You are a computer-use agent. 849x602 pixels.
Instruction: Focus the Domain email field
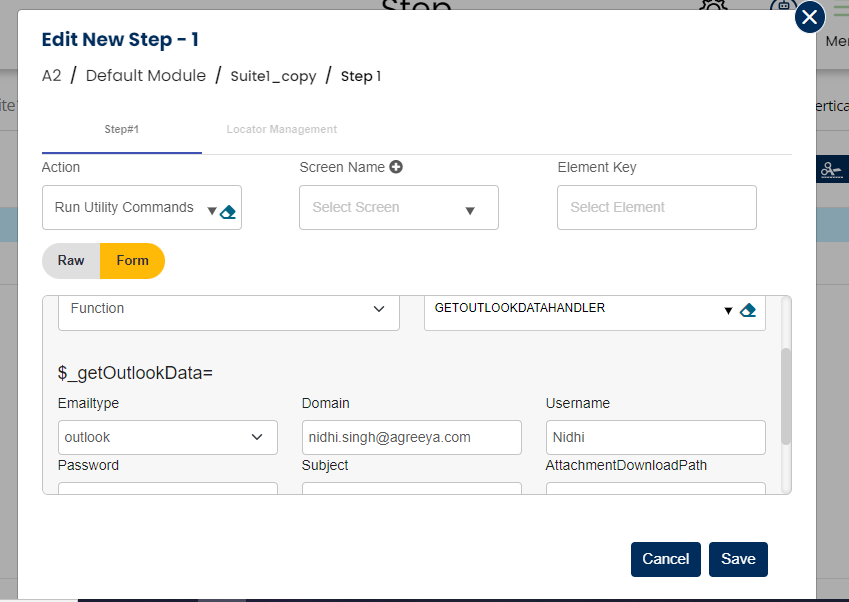[x=411, y=437]
